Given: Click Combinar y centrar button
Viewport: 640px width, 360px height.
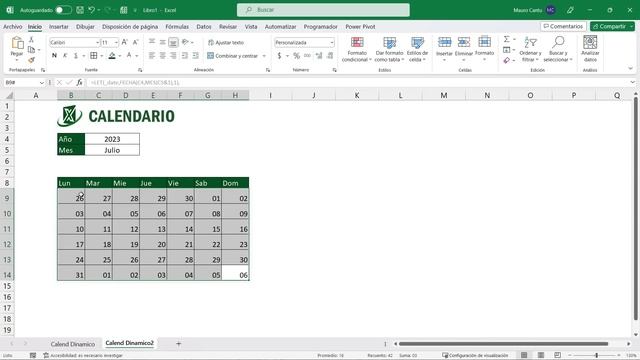Looking at the screenshot, I should point(233,56).
